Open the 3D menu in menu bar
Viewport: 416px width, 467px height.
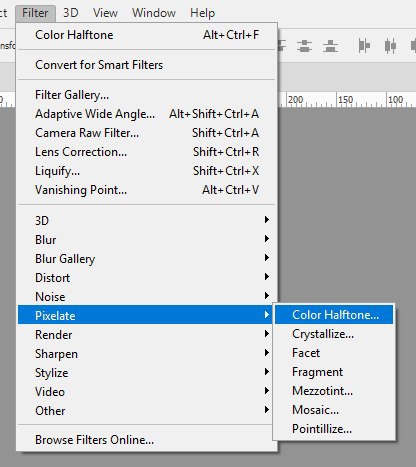[71, 13]
